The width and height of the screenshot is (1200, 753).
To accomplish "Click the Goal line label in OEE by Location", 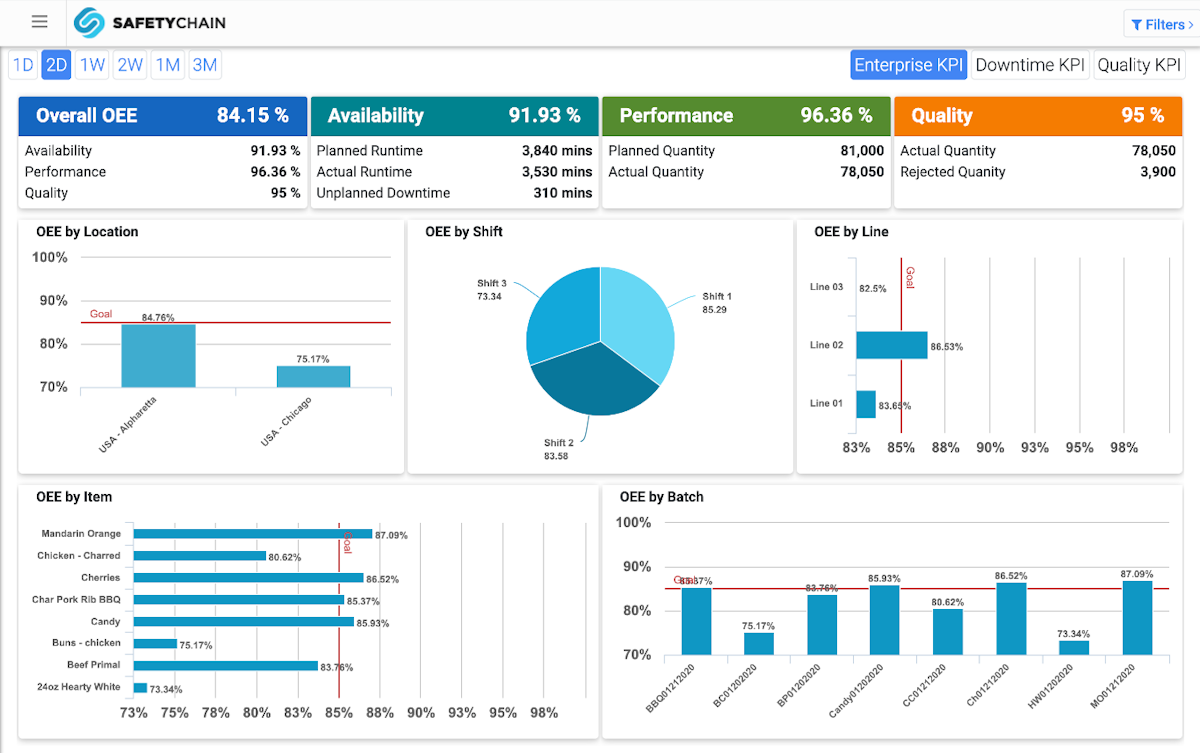I will click(100, 314).
